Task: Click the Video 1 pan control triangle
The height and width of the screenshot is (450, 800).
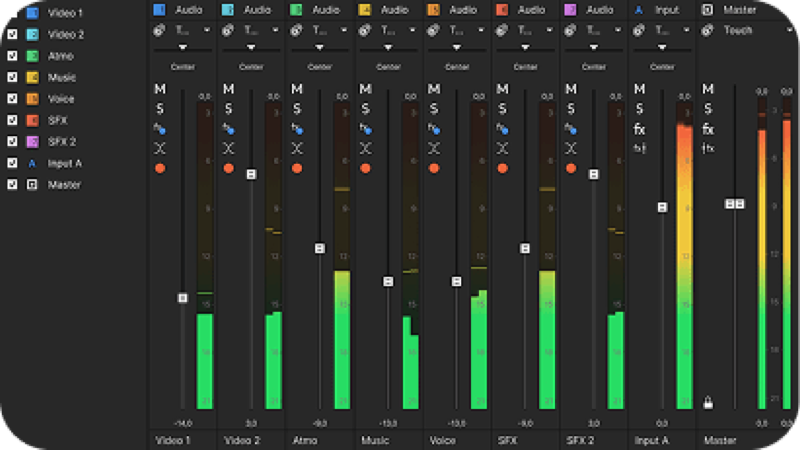Action: click(x=183, y=47)
